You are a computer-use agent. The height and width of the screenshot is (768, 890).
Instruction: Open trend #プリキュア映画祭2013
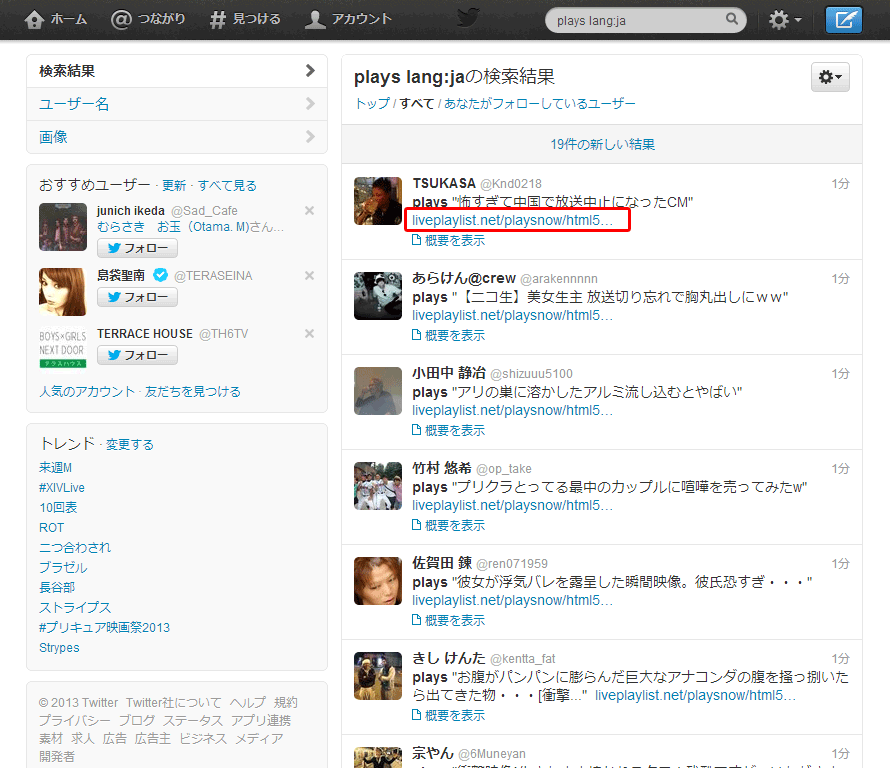pyautogui.click(x=104, y=627)
